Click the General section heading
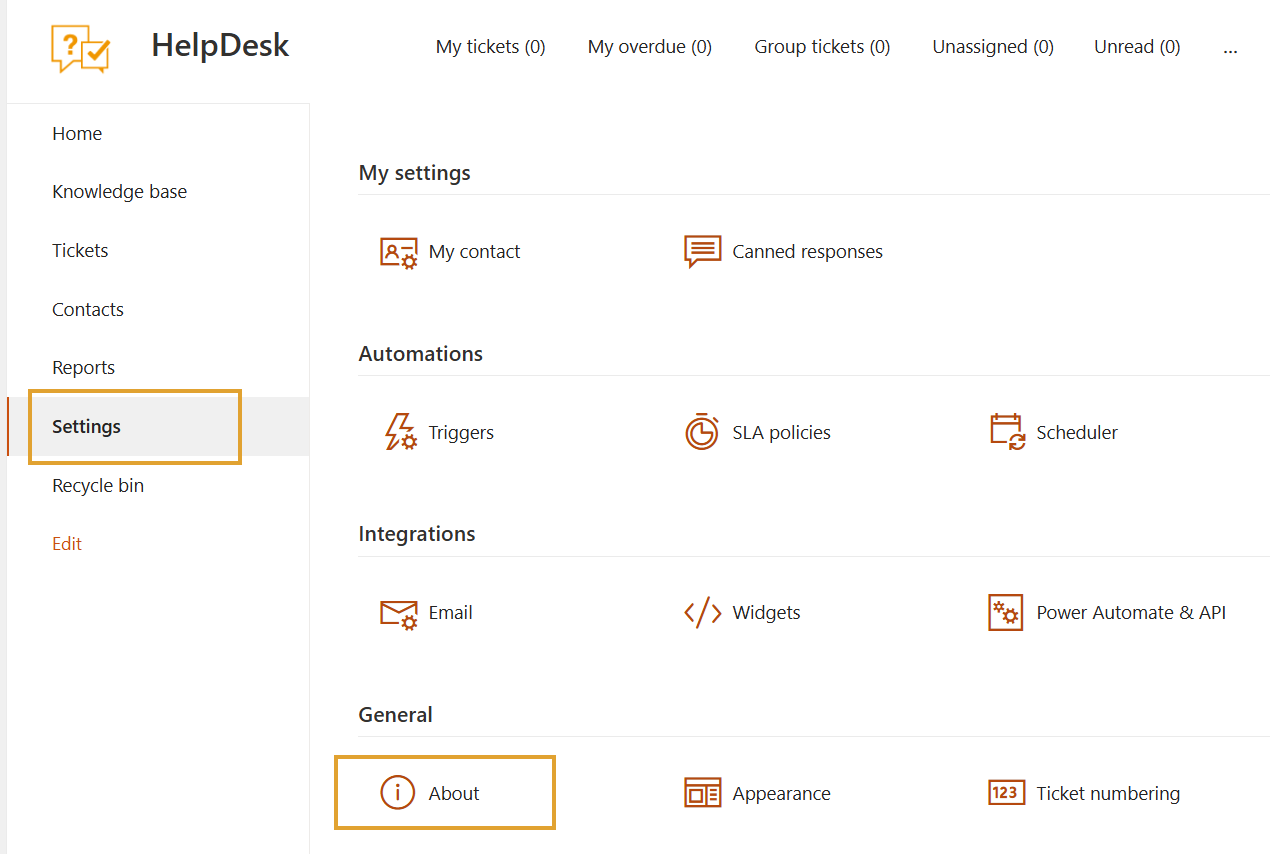 tap(395, 715)
